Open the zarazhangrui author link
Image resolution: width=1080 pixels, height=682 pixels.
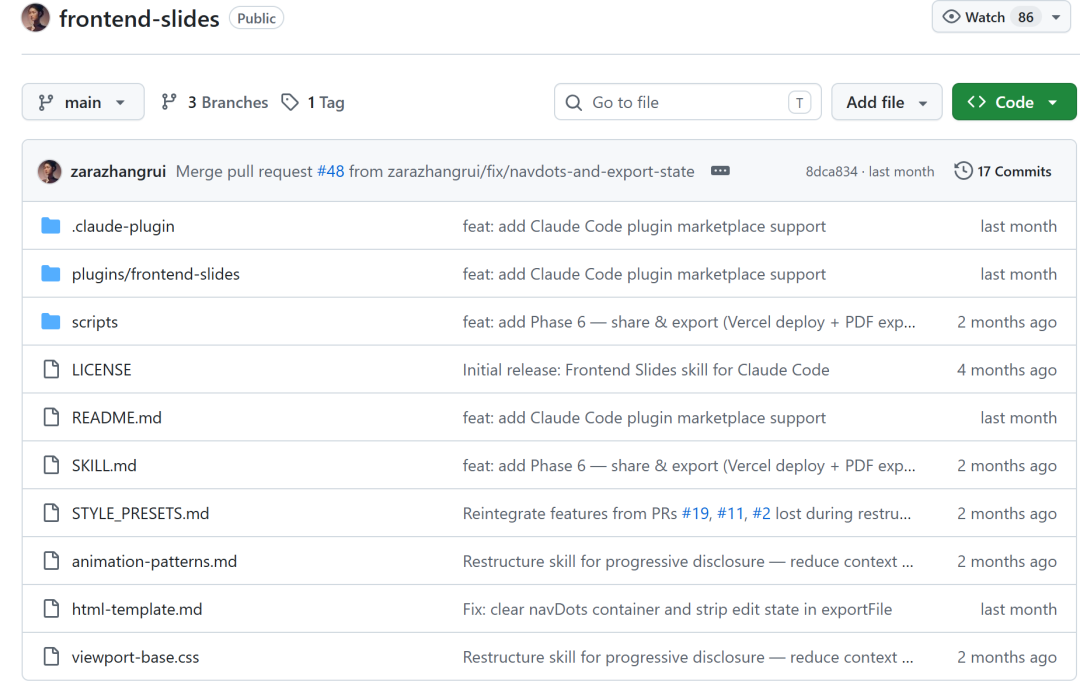118,172
